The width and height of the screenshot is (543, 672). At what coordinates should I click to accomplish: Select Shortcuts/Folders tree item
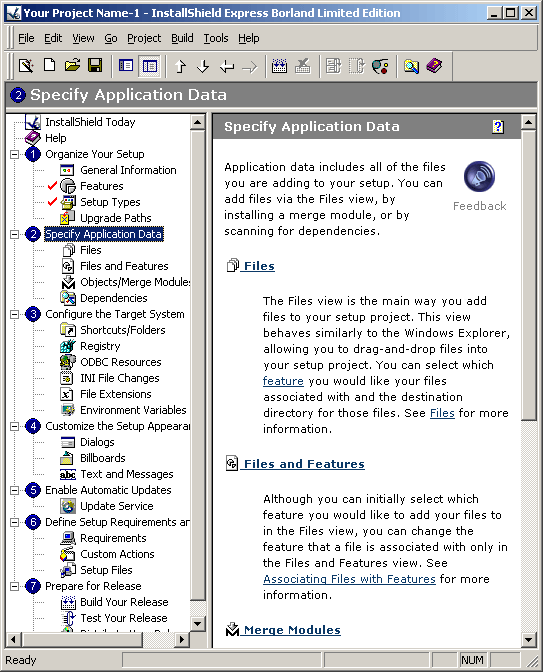pyautogui.click(x=123, y=330)
